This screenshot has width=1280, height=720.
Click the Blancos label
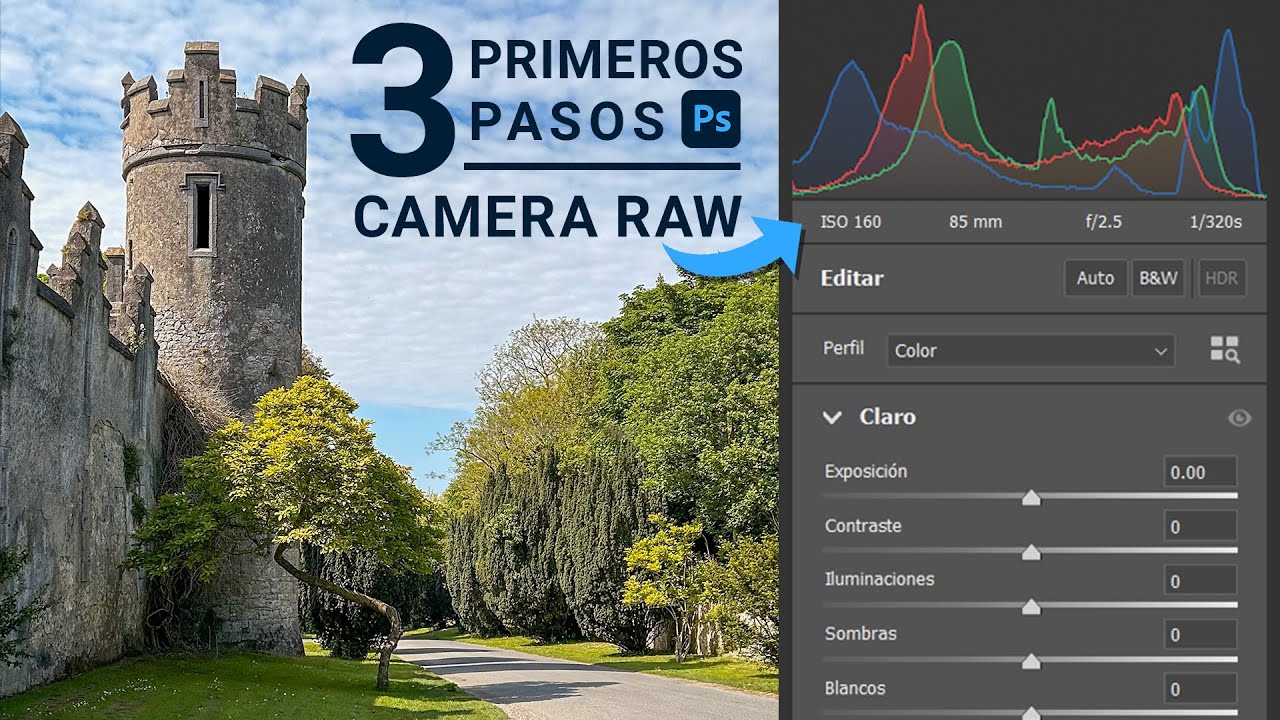(x=855, y=688)
